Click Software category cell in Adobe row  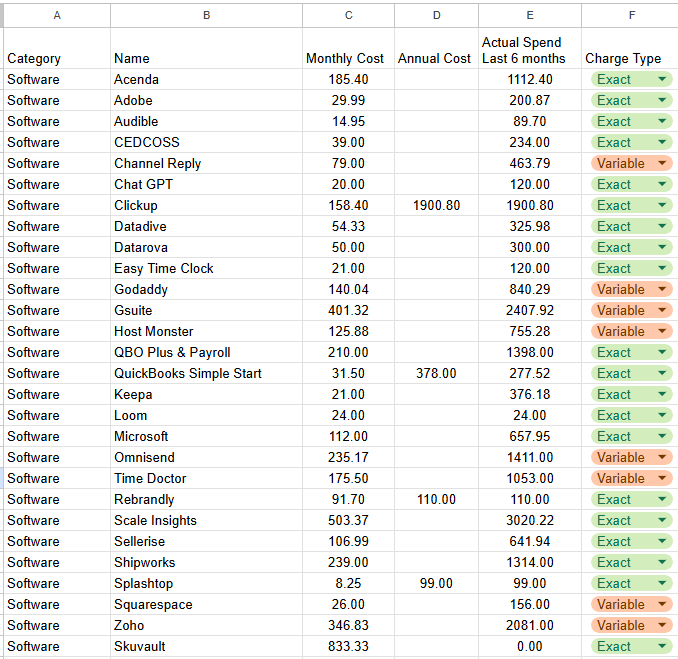click(57, 100)
